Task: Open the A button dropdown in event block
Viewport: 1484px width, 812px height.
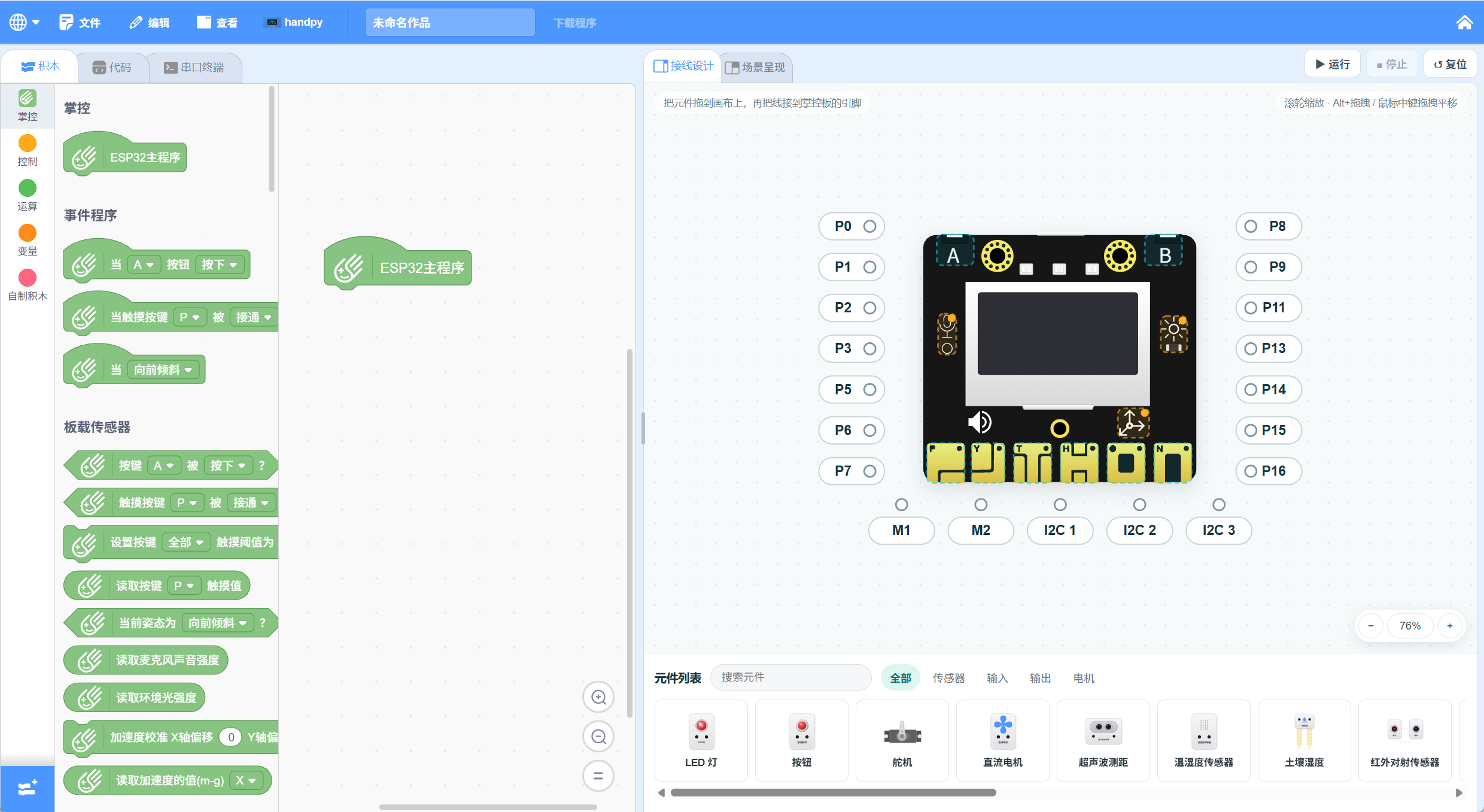Action: (x=144, y=264)
